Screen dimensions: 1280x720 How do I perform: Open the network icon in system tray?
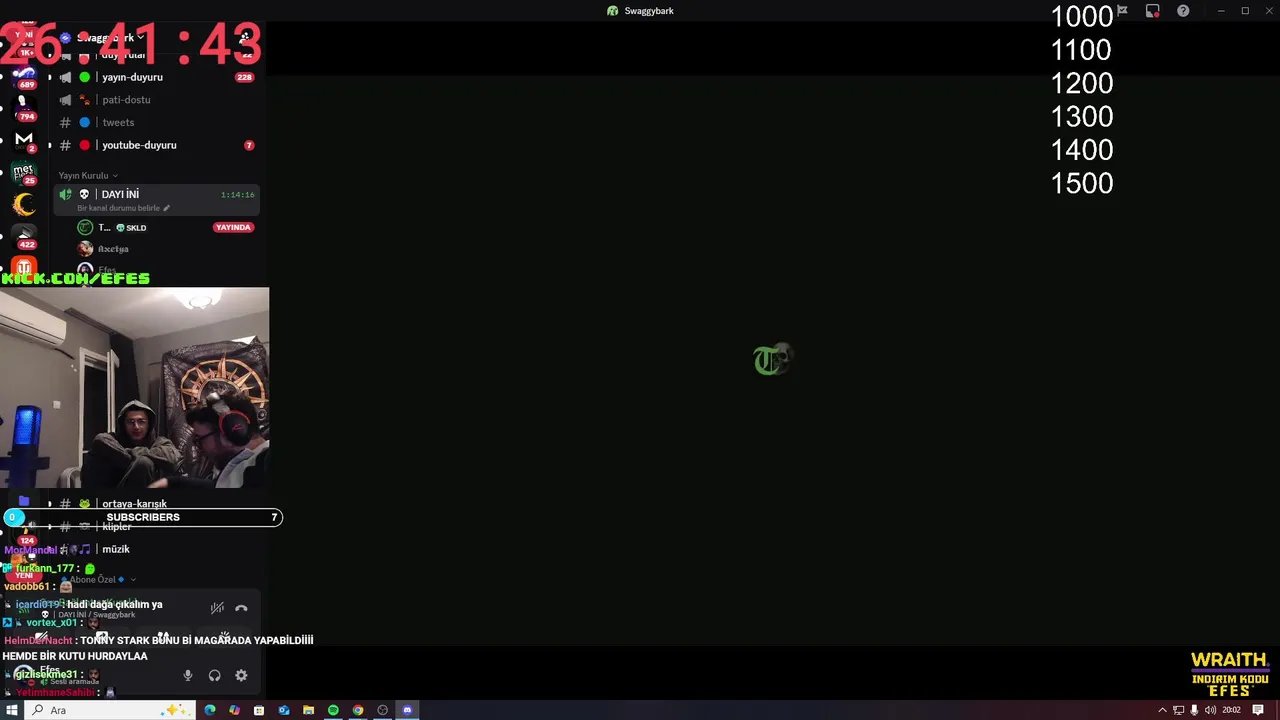1179,710
